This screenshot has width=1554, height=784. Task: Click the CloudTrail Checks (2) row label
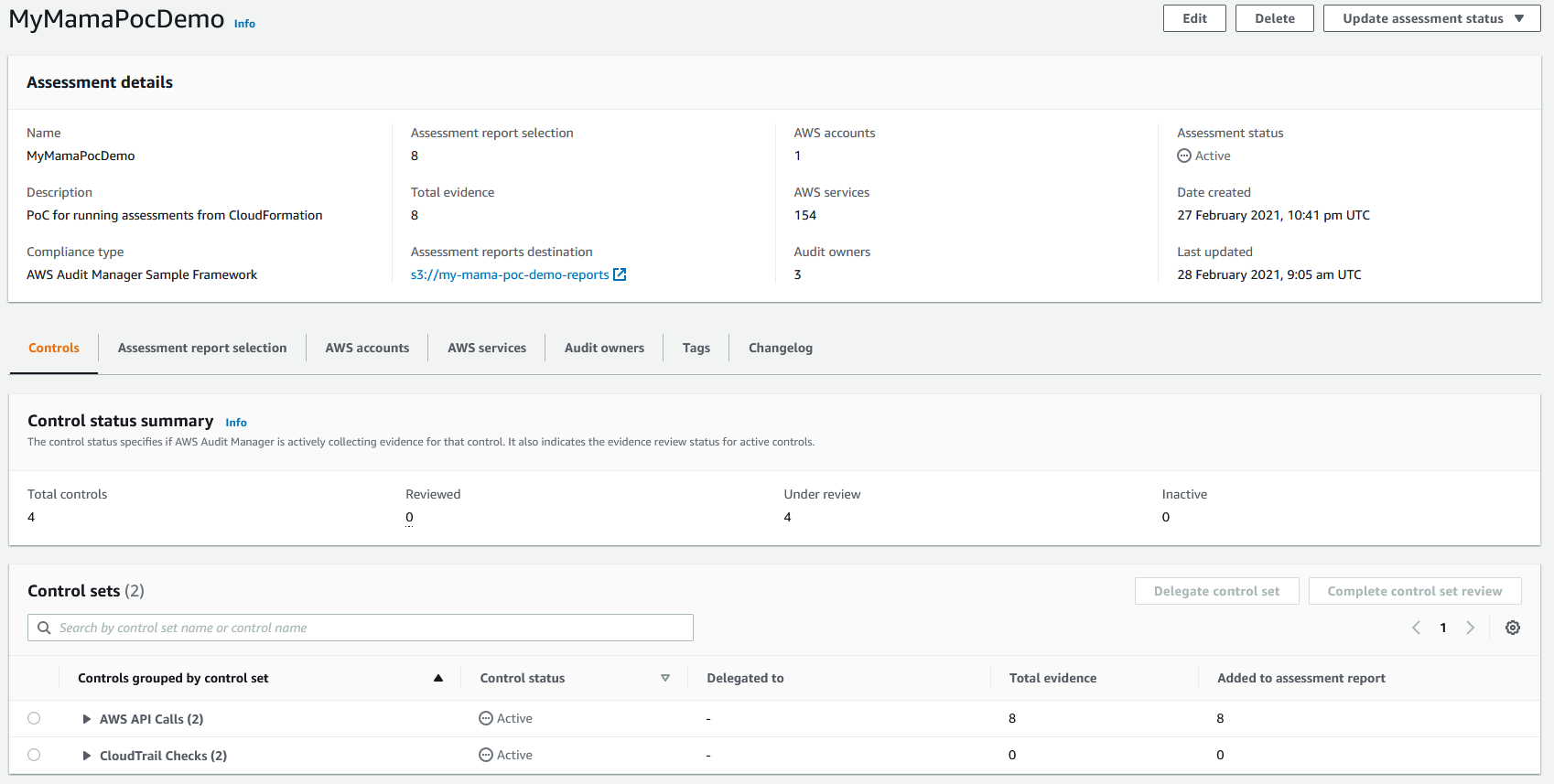[164, 756]
